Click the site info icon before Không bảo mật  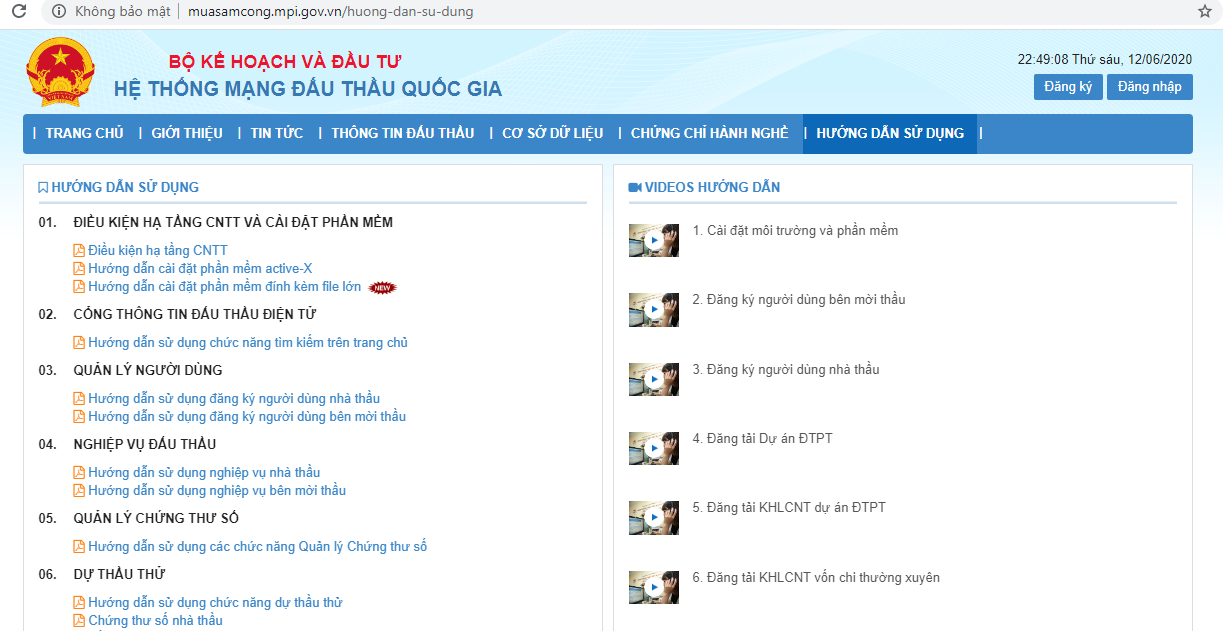[58, 12]
